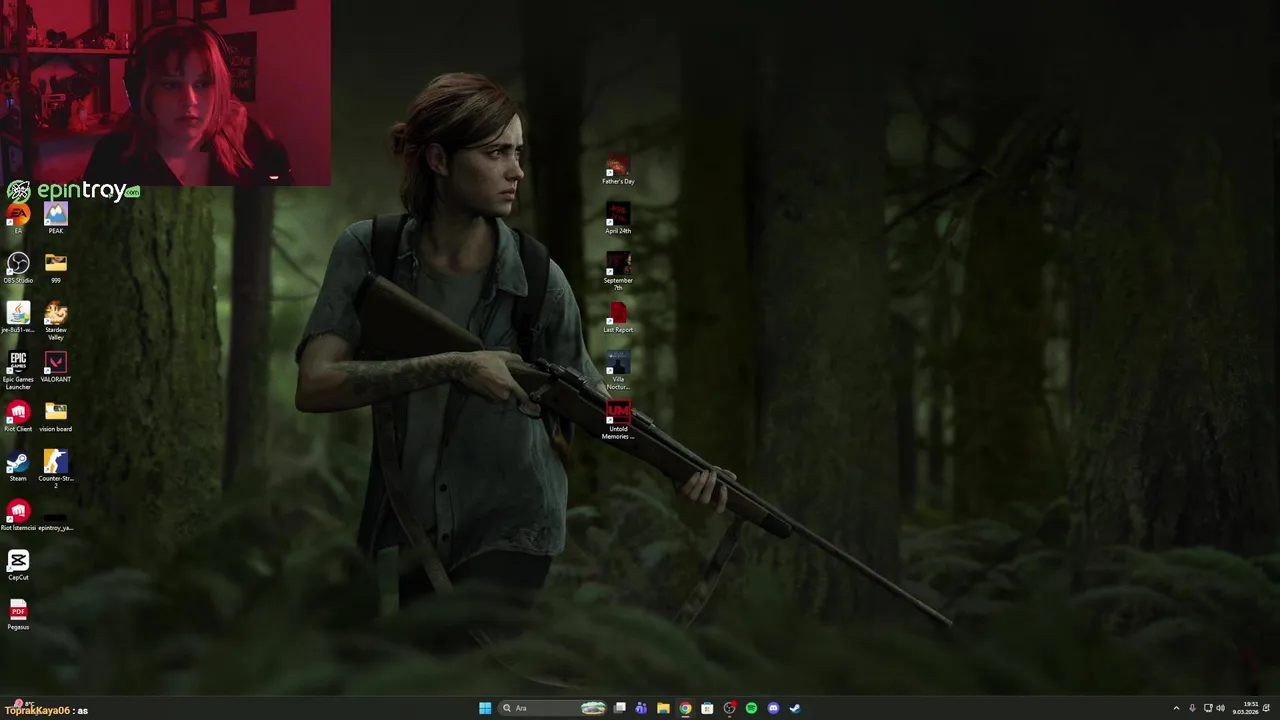Viewport: 1280px width, 720px height.
Task: Open Discord from the taskbar
Action: point(773,708)
